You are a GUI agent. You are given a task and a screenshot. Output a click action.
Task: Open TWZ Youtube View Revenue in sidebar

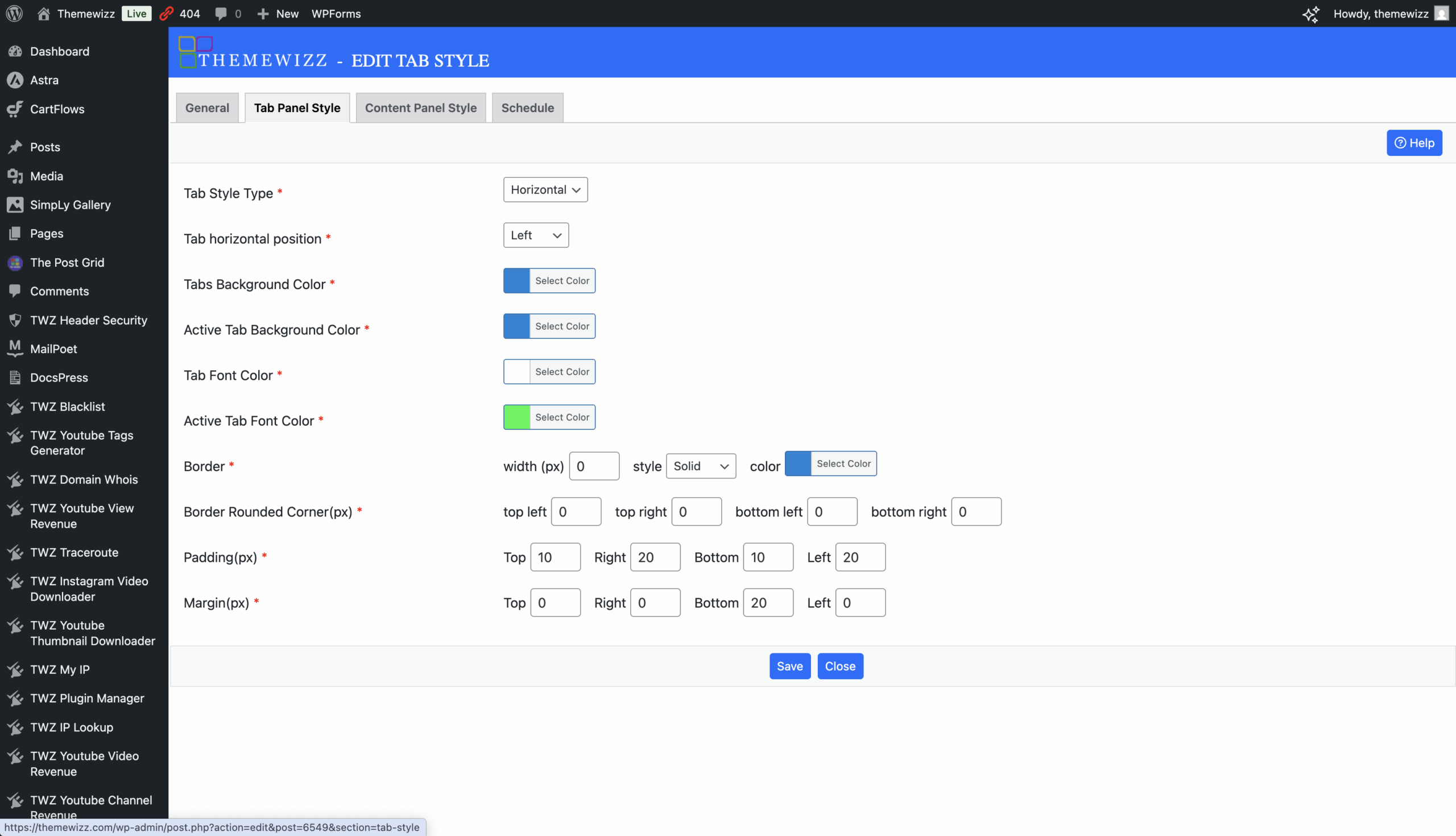click(82, 516)
